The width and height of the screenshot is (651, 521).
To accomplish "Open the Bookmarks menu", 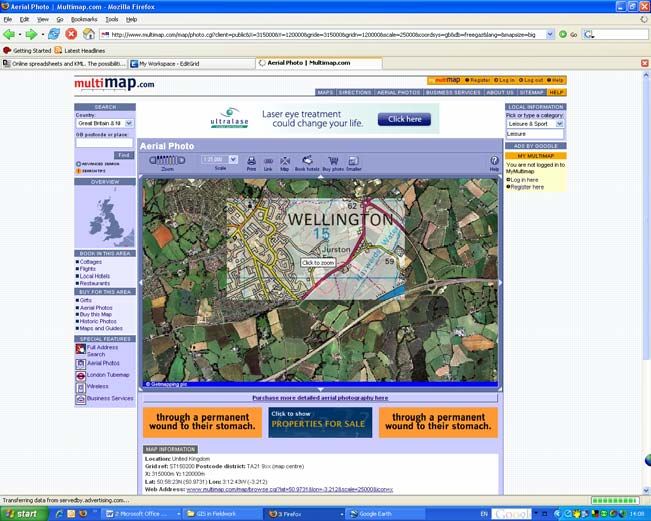I will pyautogui.click(x=84, y=20).
